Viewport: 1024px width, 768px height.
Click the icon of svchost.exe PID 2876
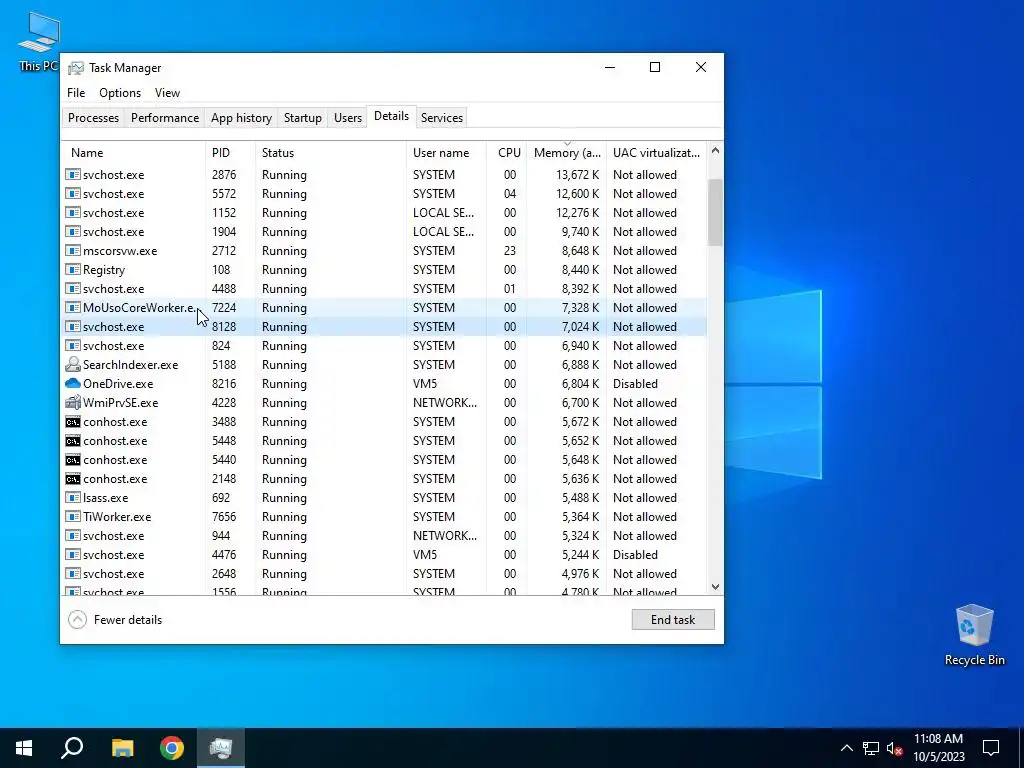point(72,175)
